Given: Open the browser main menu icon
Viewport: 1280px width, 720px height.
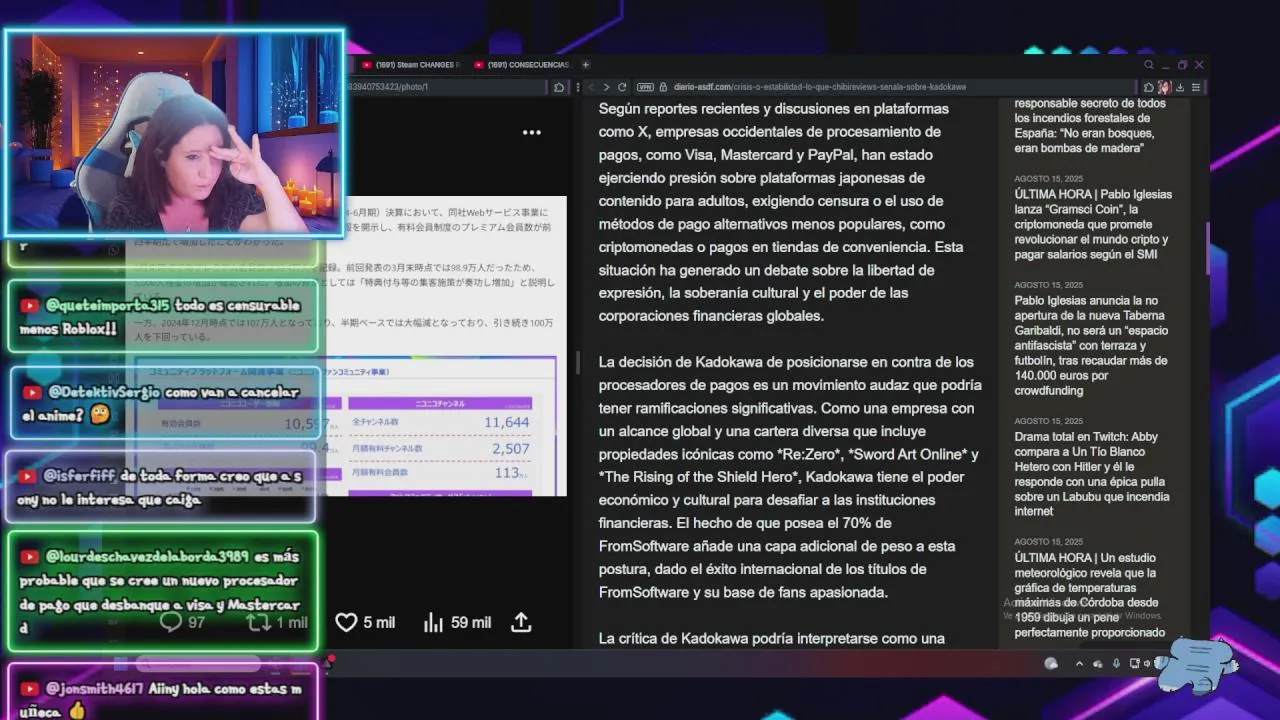Looking at the screenshot, I should pyautogui.click(x=1196, y=87).
